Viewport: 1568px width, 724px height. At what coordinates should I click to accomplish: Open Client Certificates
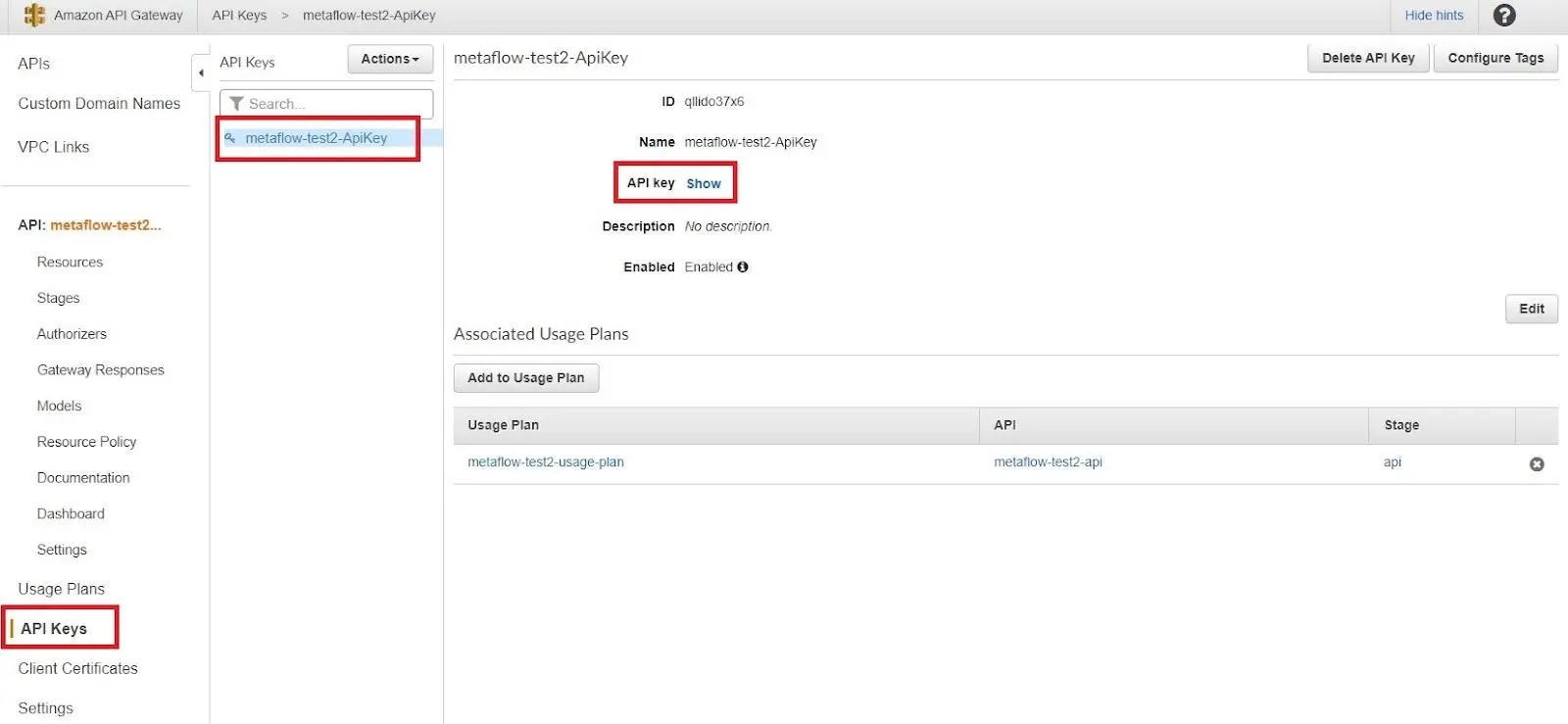[77, 669]
